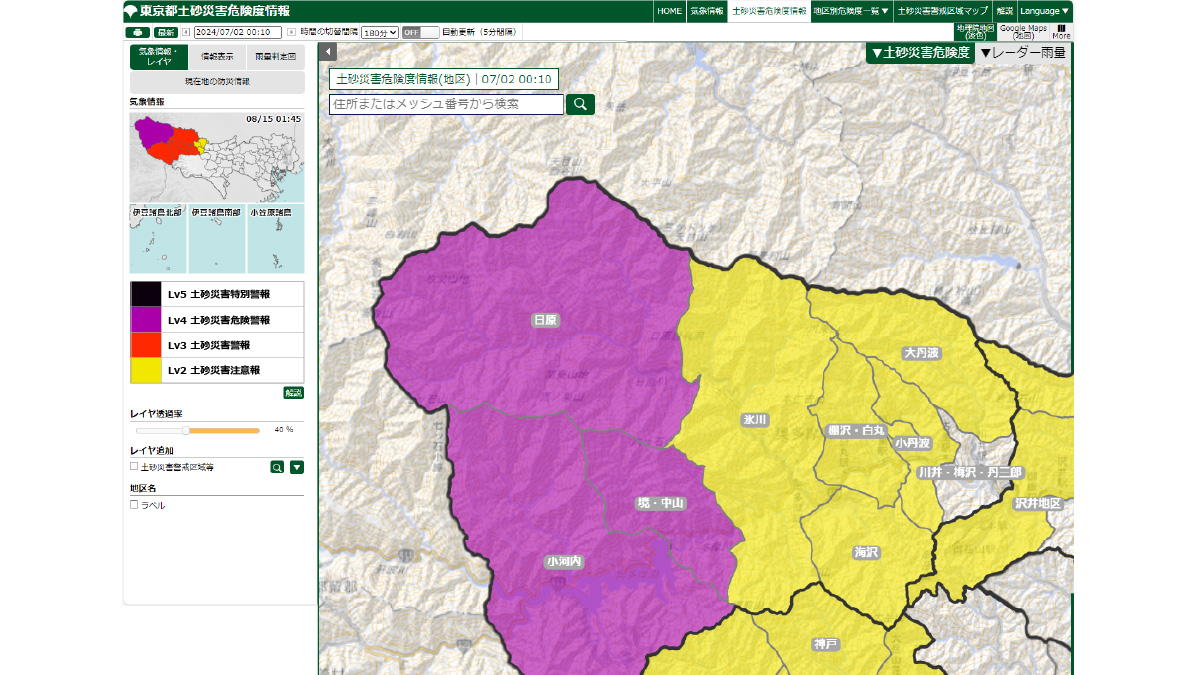The image size is (1200, 675).
Task: Switch to 情報表示 tab
Action: 217,57
